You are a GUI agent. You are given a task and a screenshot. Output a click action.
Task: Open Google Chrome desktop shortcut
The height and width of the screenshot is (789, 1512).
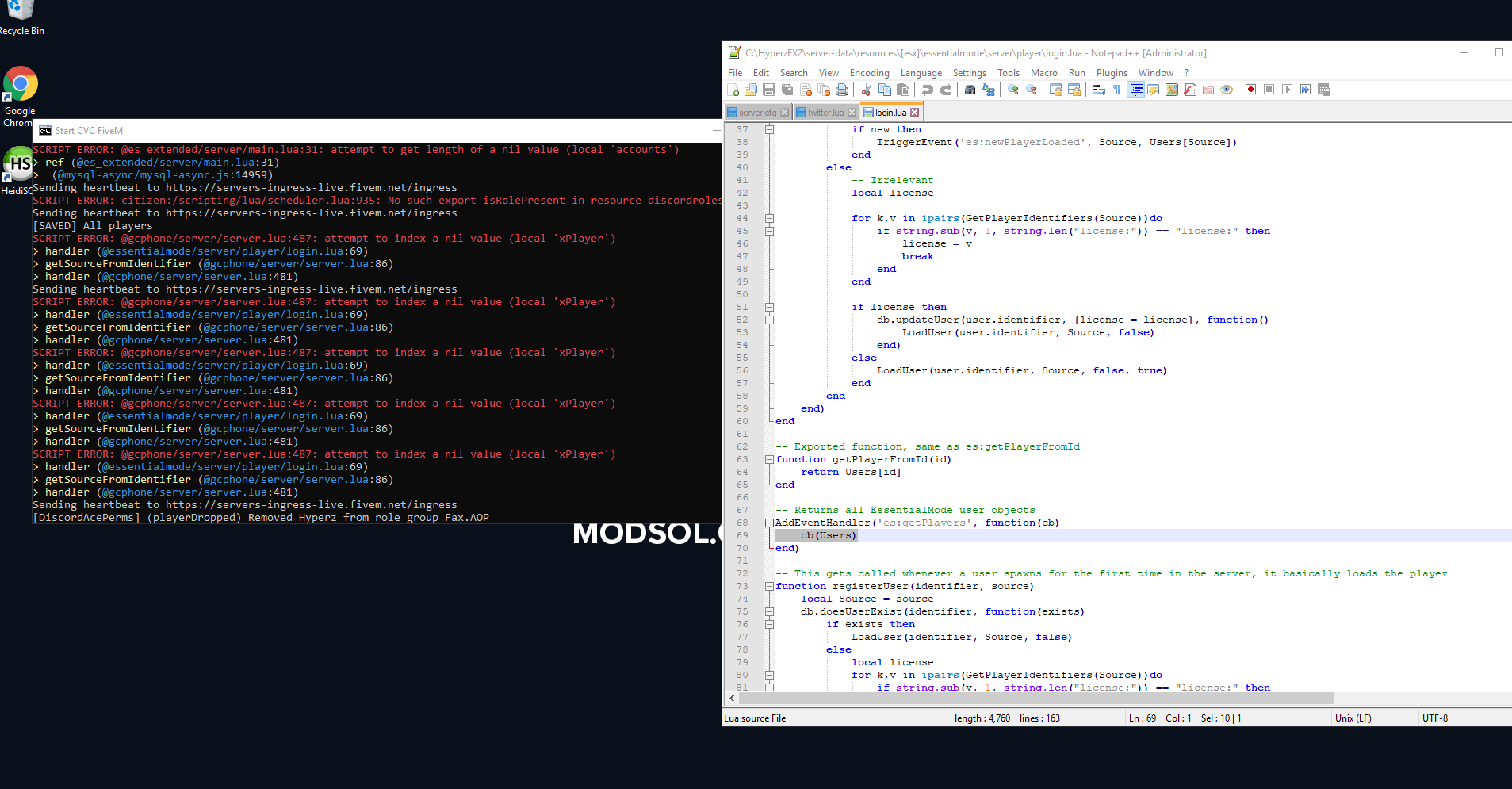(x=20, y=97)
